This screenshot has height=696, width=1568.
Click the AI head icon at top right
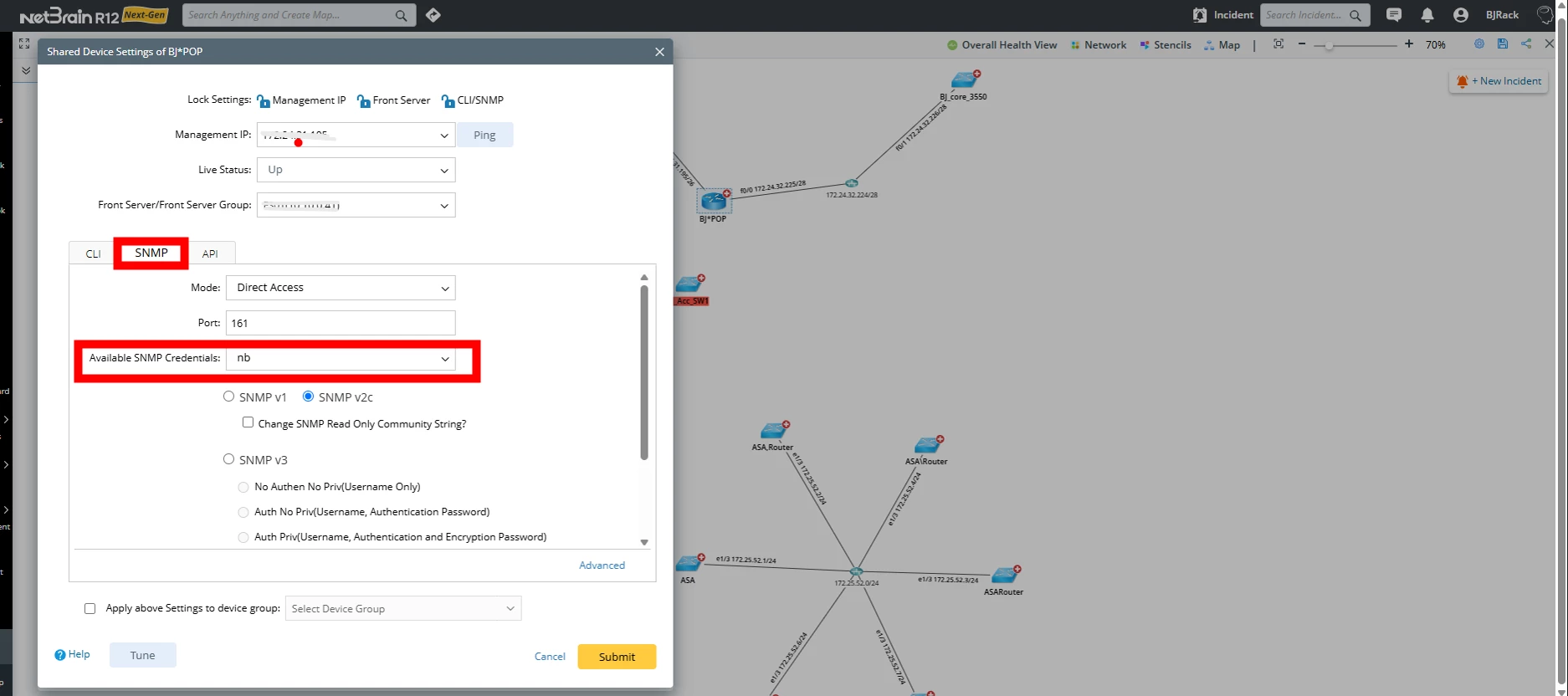1545,15
